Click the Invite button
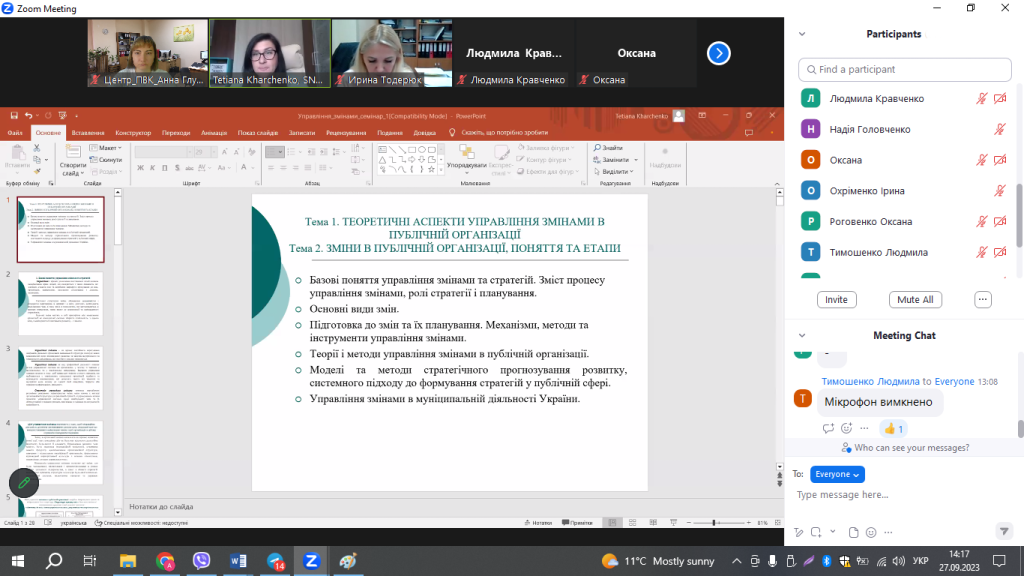Viewport: 1024px width, 576px height. tap(836, 300)
